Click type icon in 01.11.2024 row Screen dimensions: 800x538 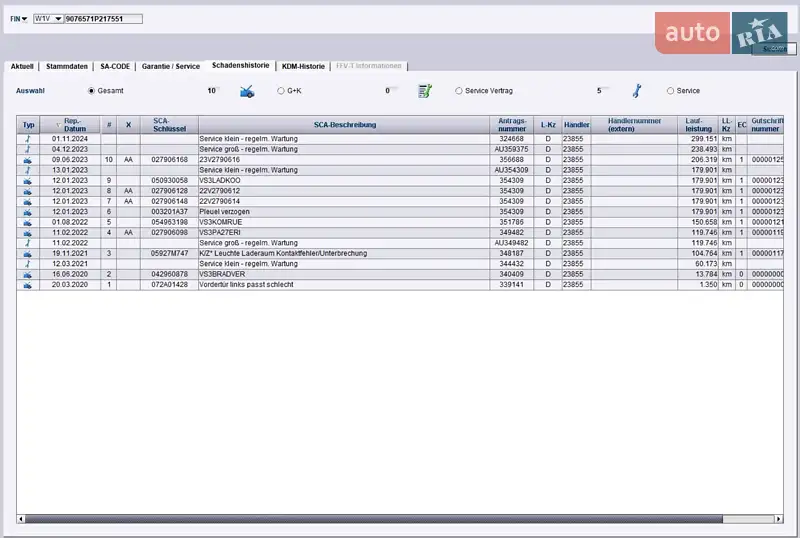(x=28, y=139)
